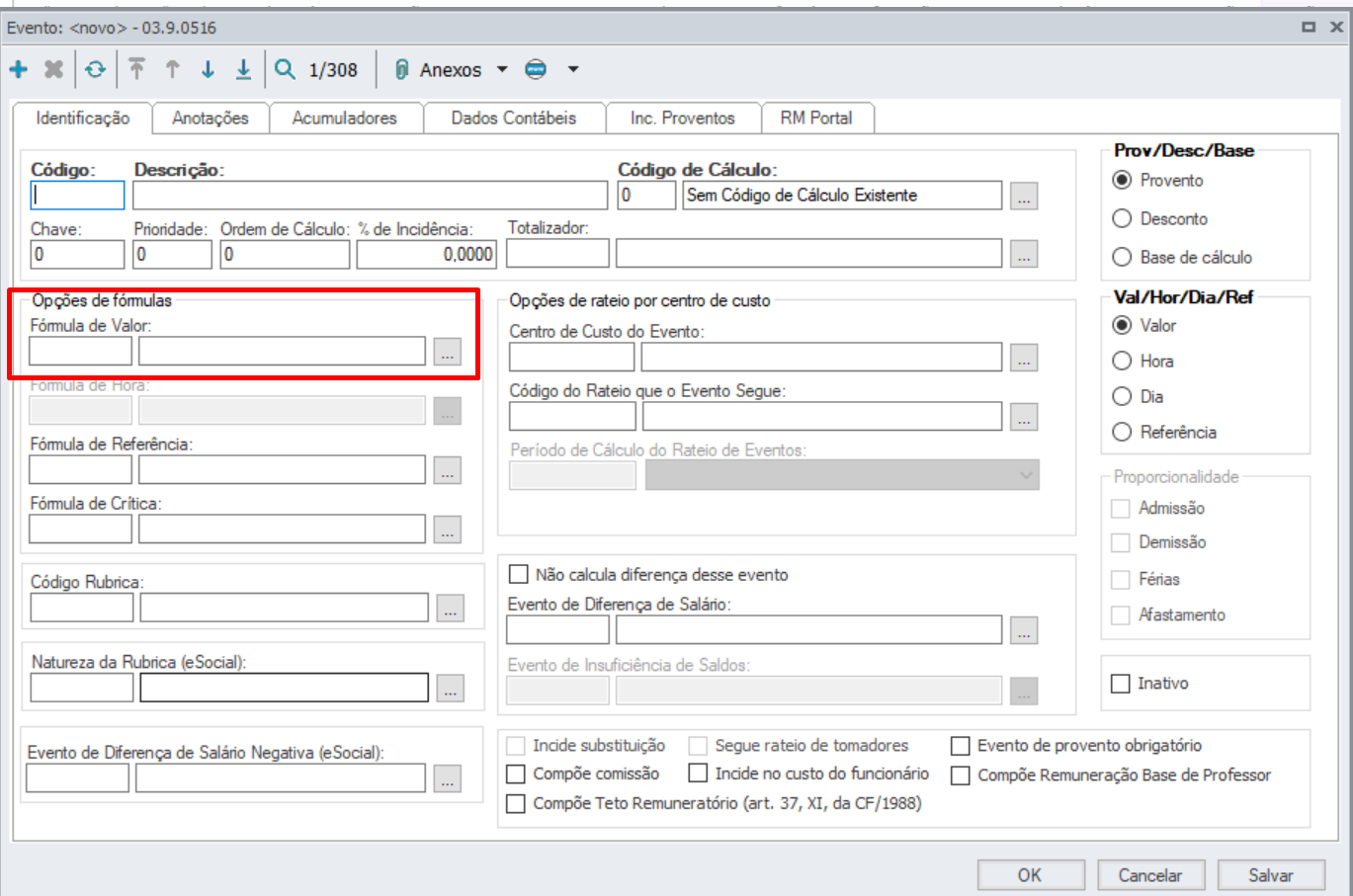The image size is (1353, 896).
Task: Click the Anexos toolbar label
Action: pyautogui.click(x=451, y=70)
